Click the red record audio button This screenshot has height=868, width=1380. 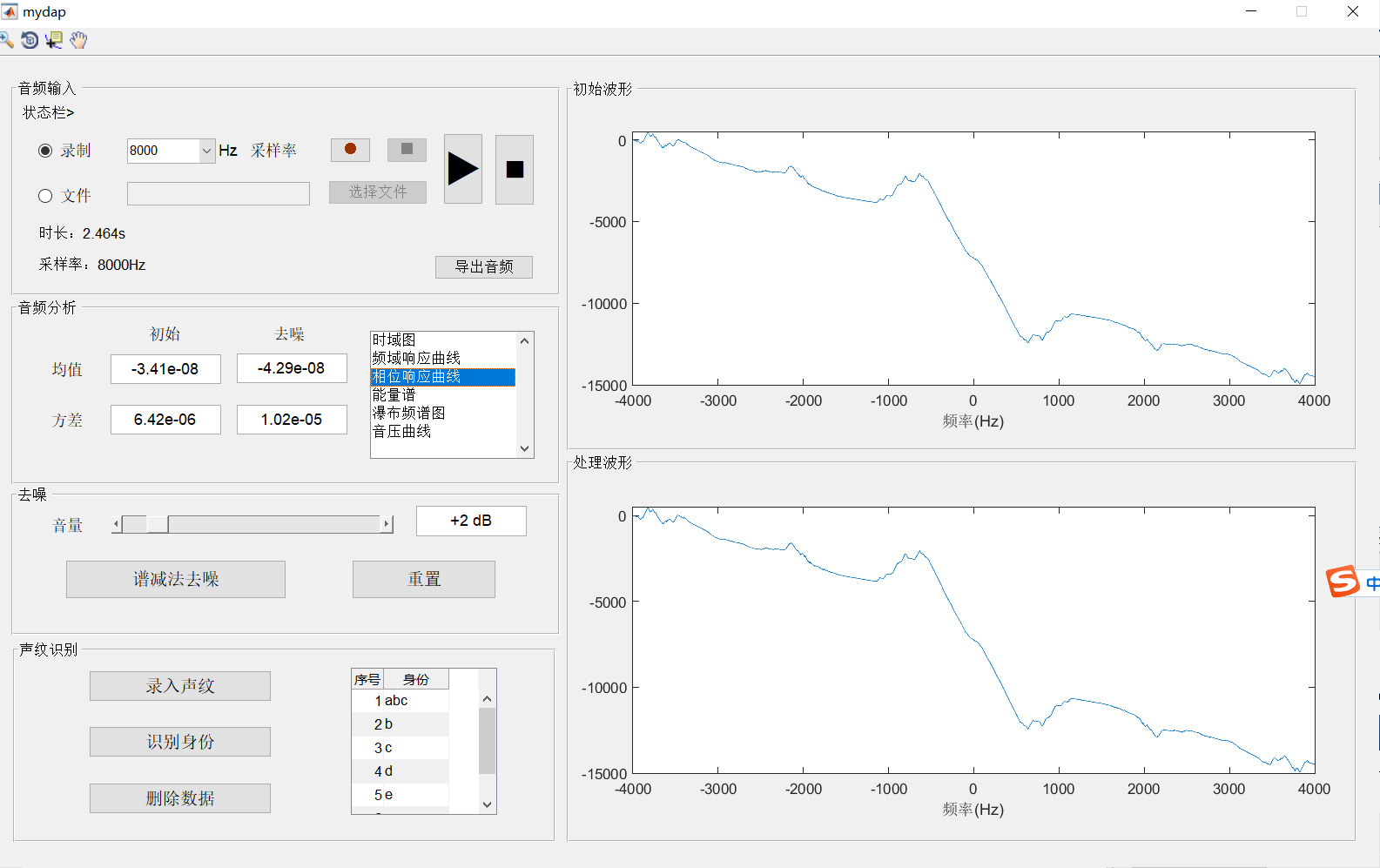click(350, 150)
